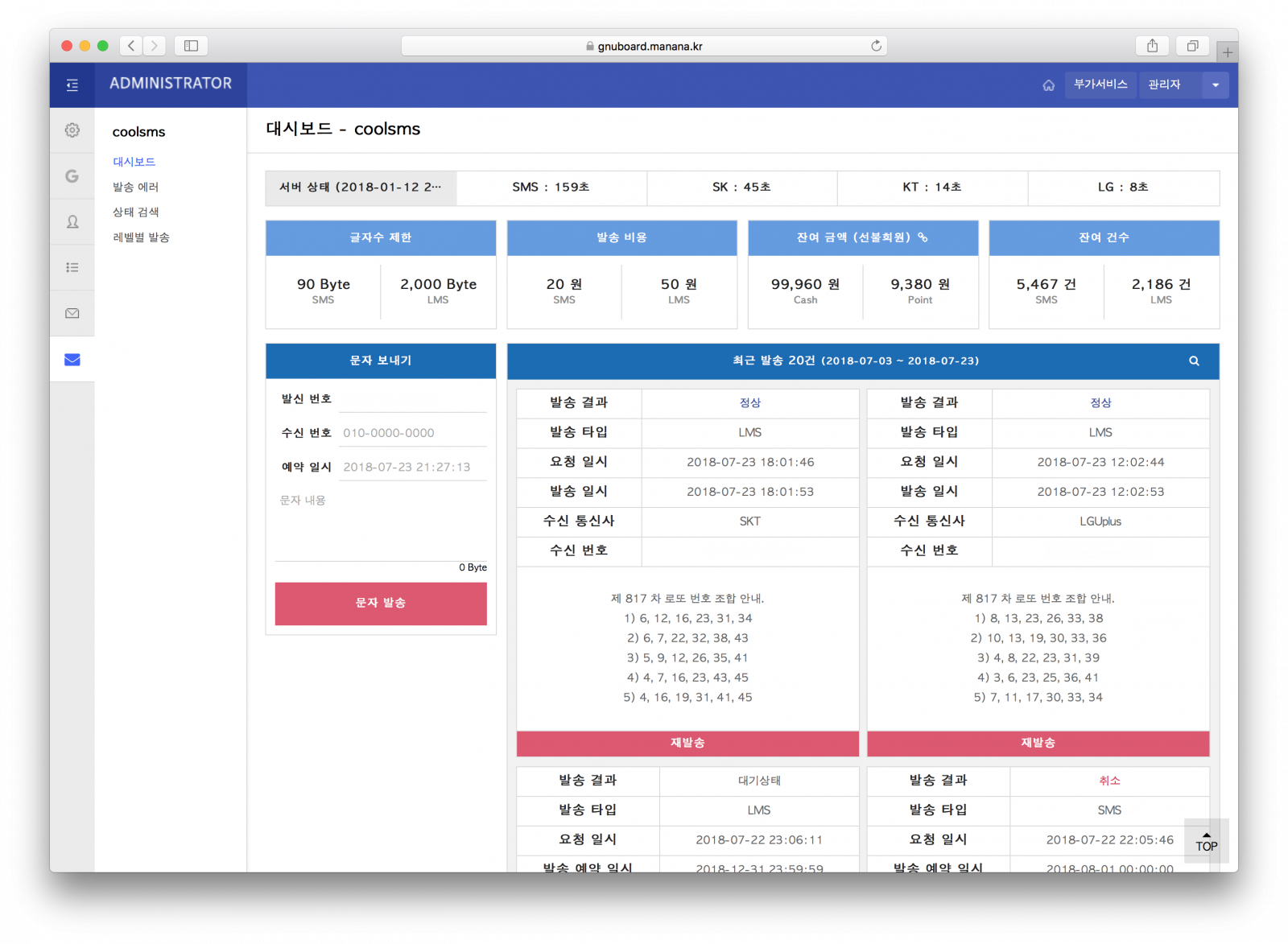Go to home via the house icon
Screen dimensions: 1288x944
pyautogui.click(x=1048, y=85)
